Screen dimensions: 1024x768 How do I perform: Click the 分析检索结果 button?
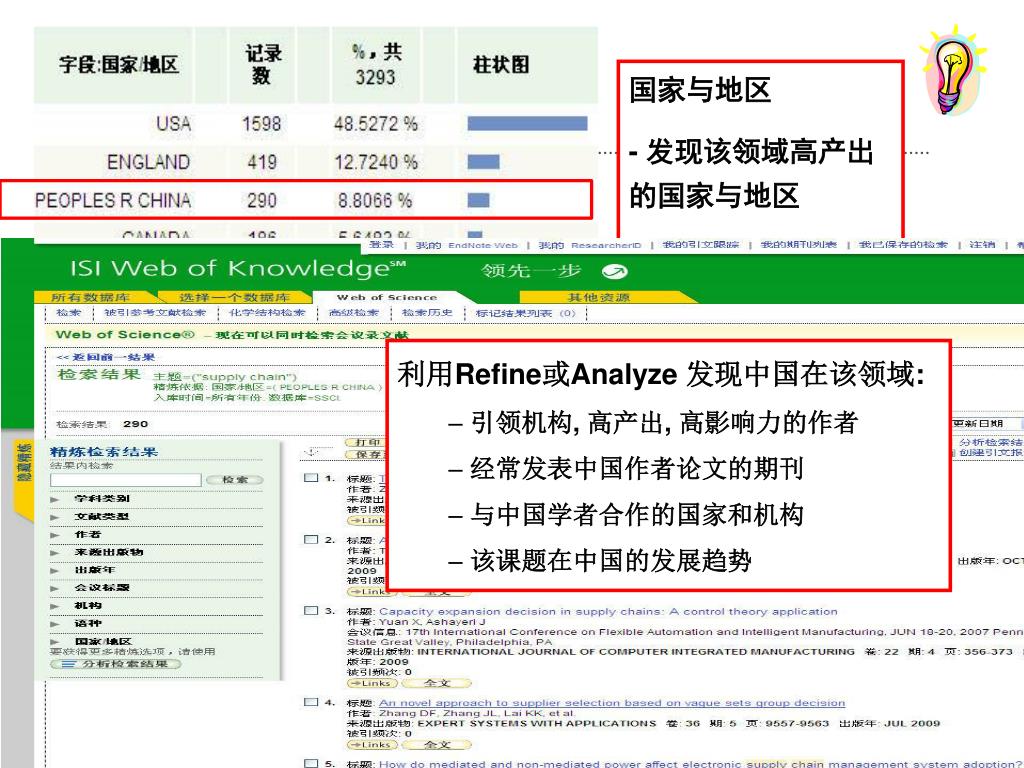[115, 664]
